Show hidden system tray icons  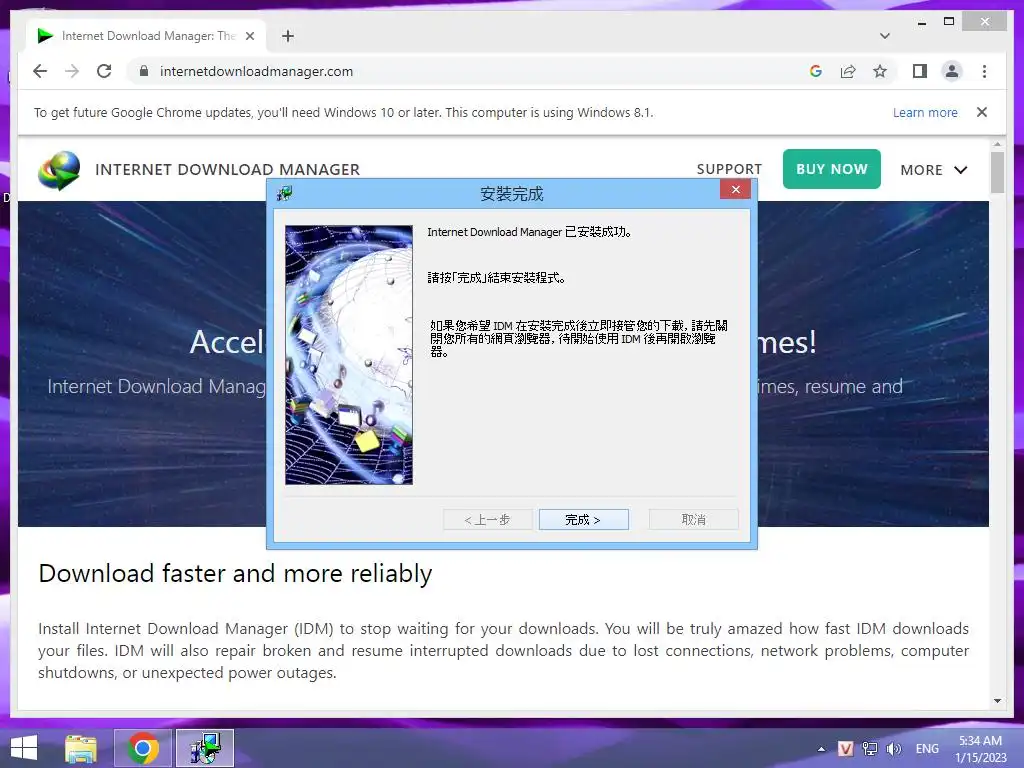pos(821,749)
